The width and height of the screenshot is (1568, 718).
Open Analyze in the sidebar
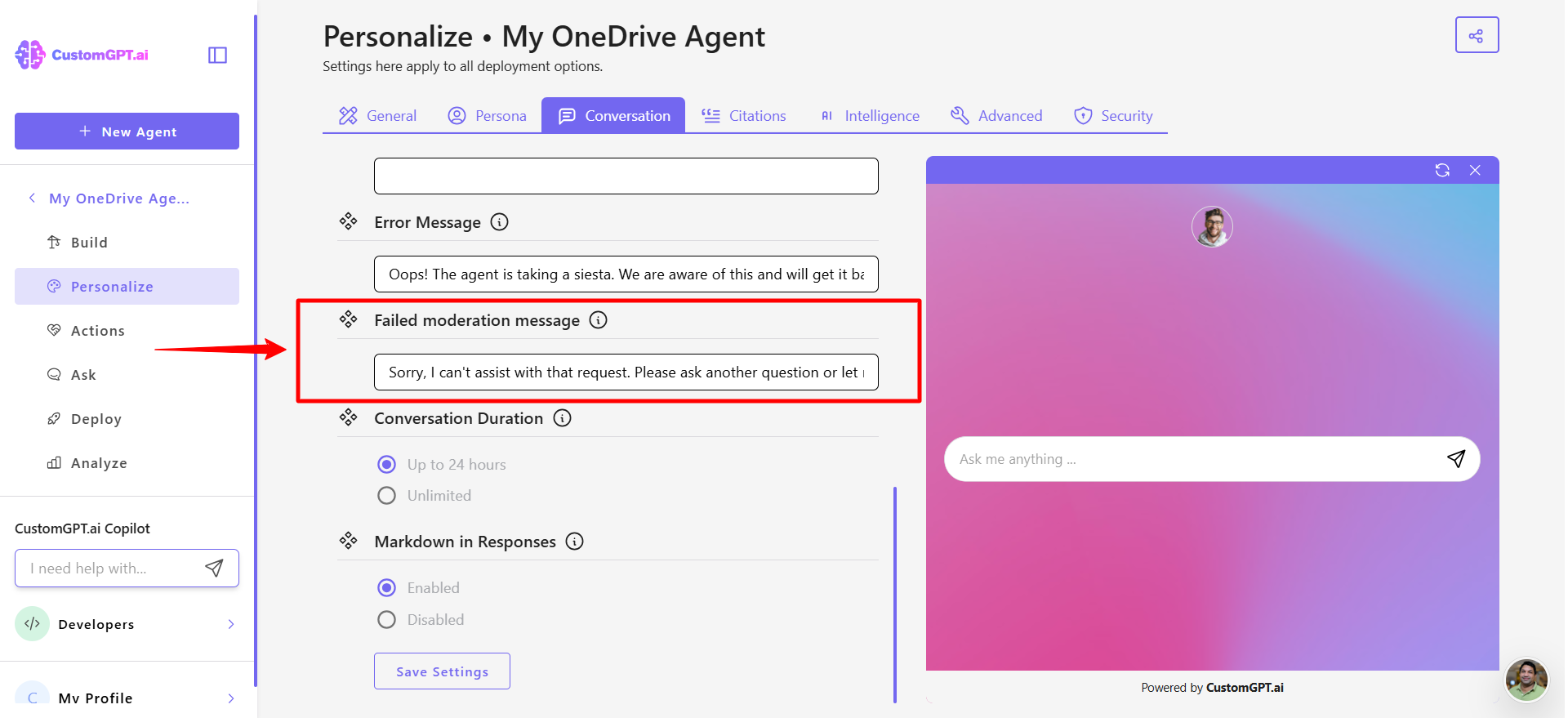[127, 462]
